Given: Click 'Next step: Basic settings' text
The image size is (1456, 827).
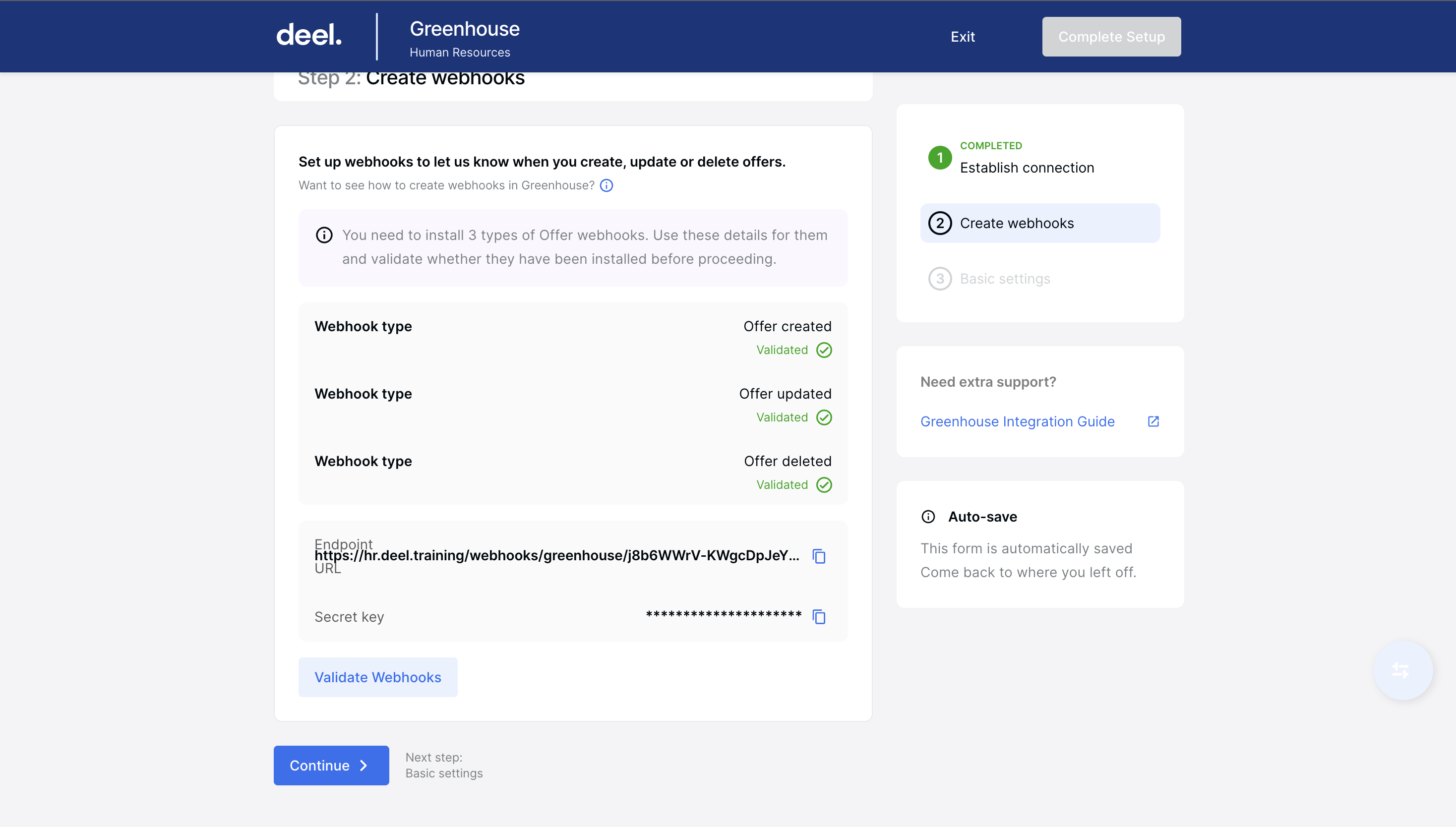Looking at the screenshot, I should coord(444,766).
